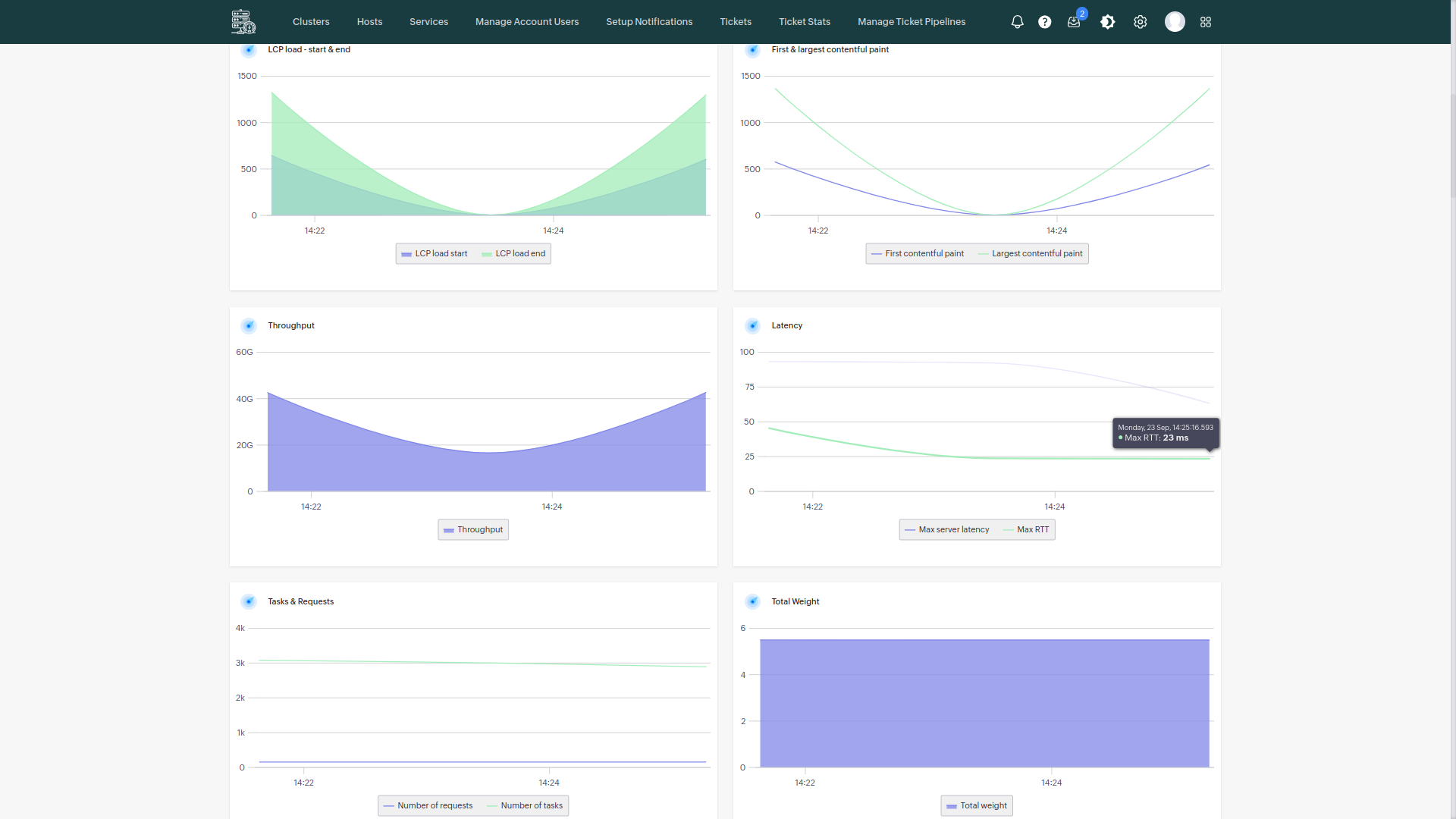Open the Hosts menu item
This screenshot has height=819, width=1456.
pos(369,22)
